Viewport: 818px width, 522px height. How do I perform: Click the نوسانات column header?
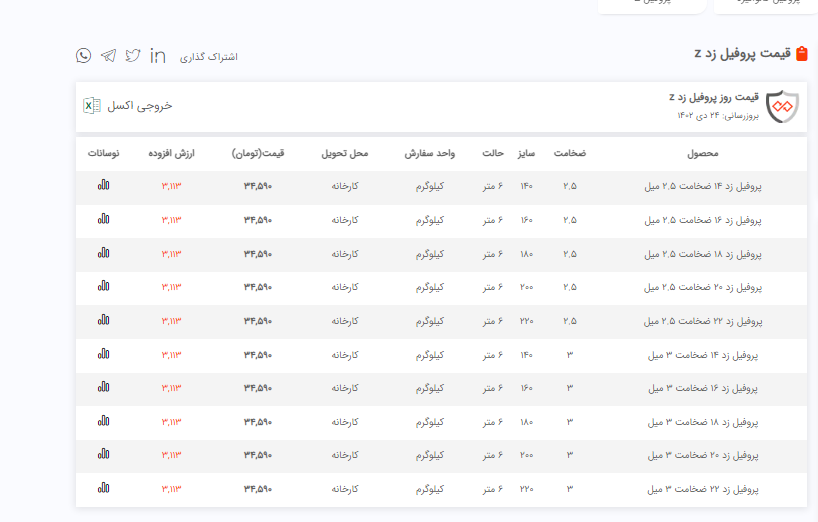coord(103,154)
